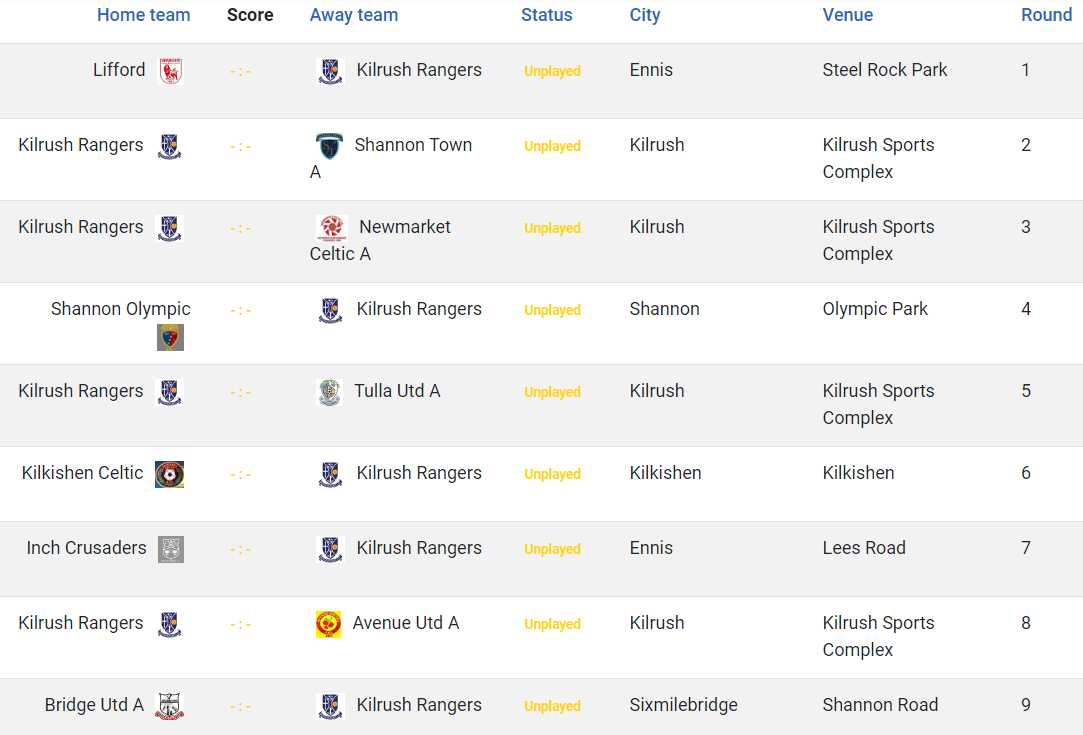
Task: Click the Avenue Utd A crest icon
Action: coord(329,624)
